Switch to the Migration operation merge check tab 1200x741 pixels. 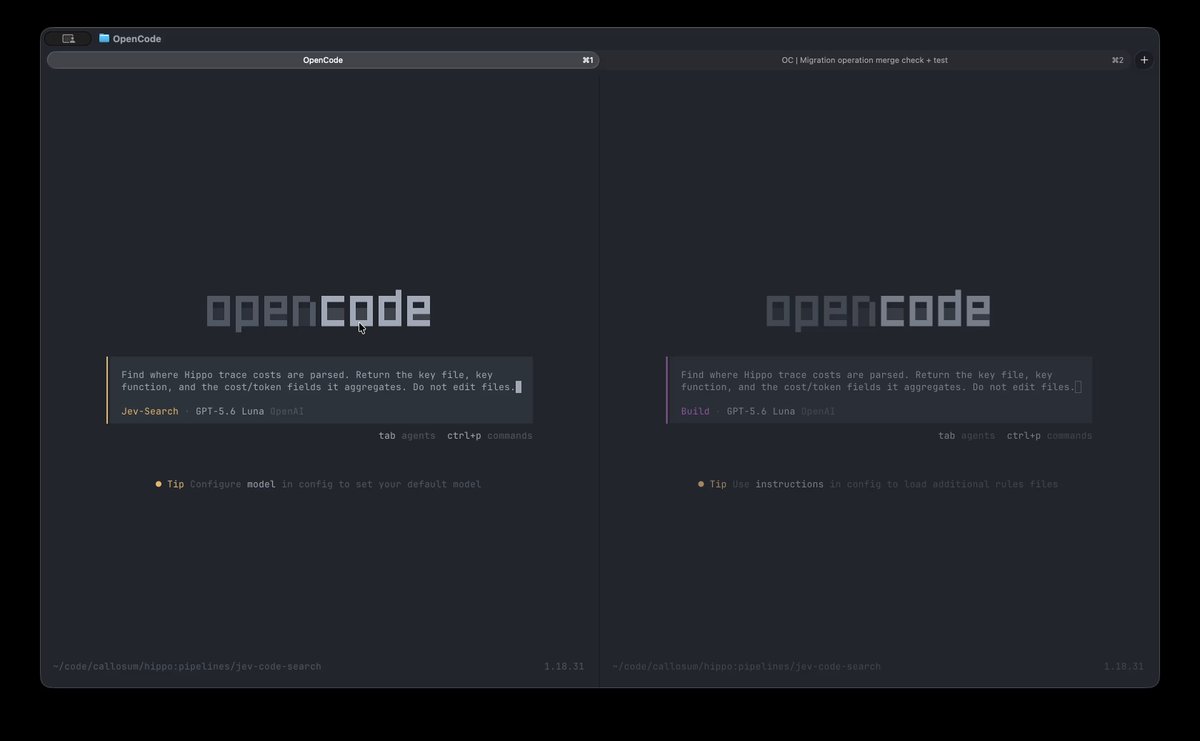865,60
